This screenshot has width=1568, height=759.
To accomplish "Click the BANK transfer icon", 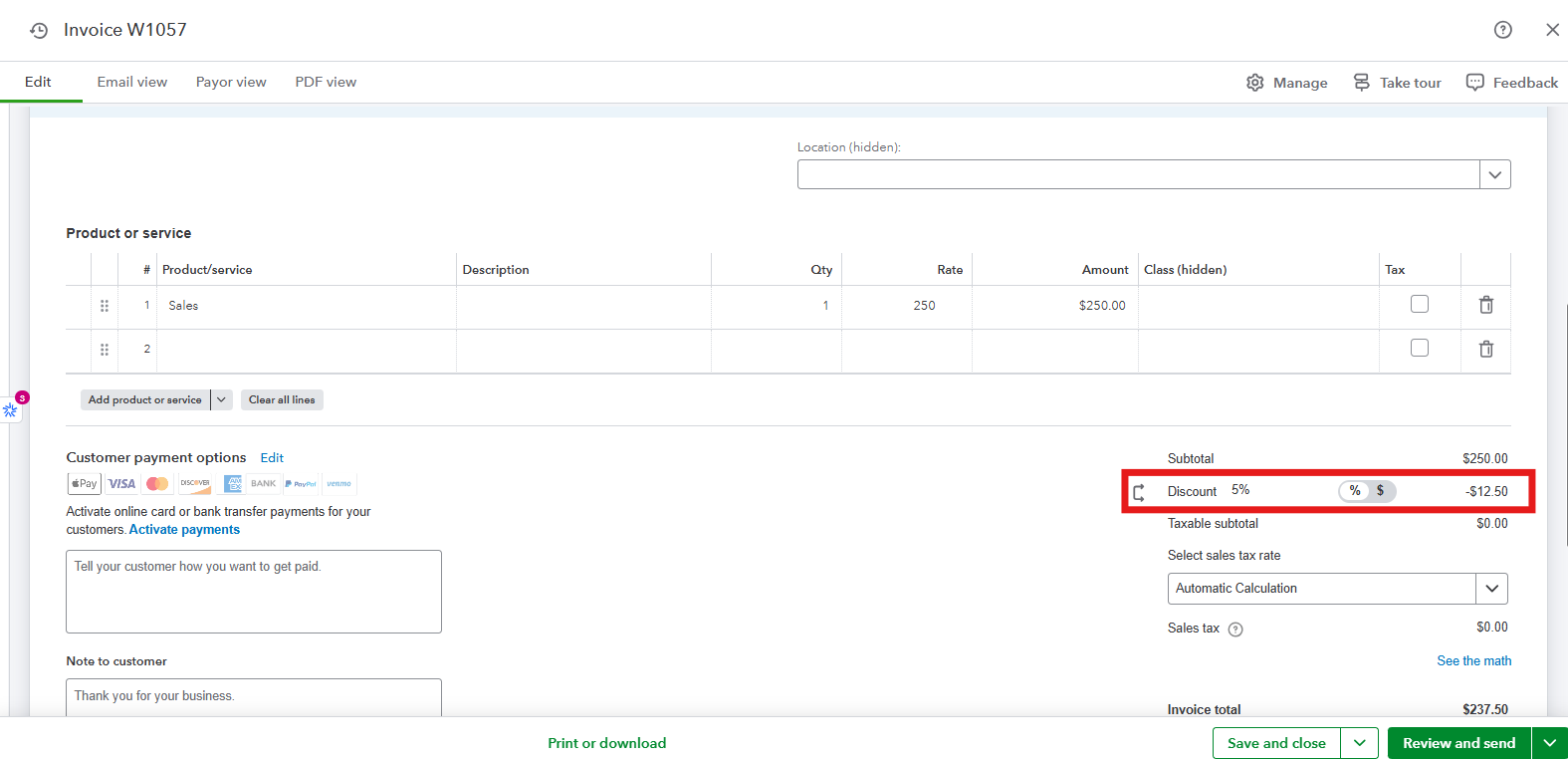I will 264,484.
